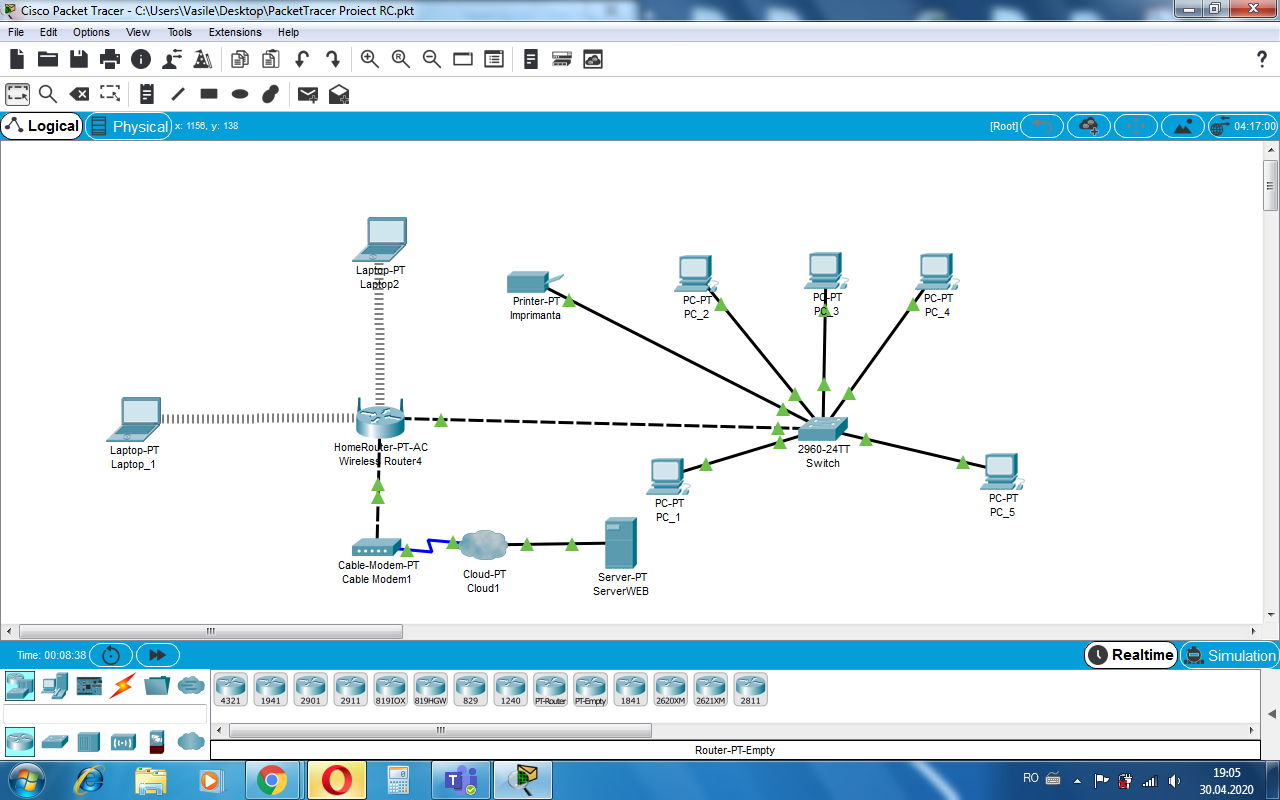Select the Draw Line tool
The width and height of the screenshot is (1280, 800).
178,94
